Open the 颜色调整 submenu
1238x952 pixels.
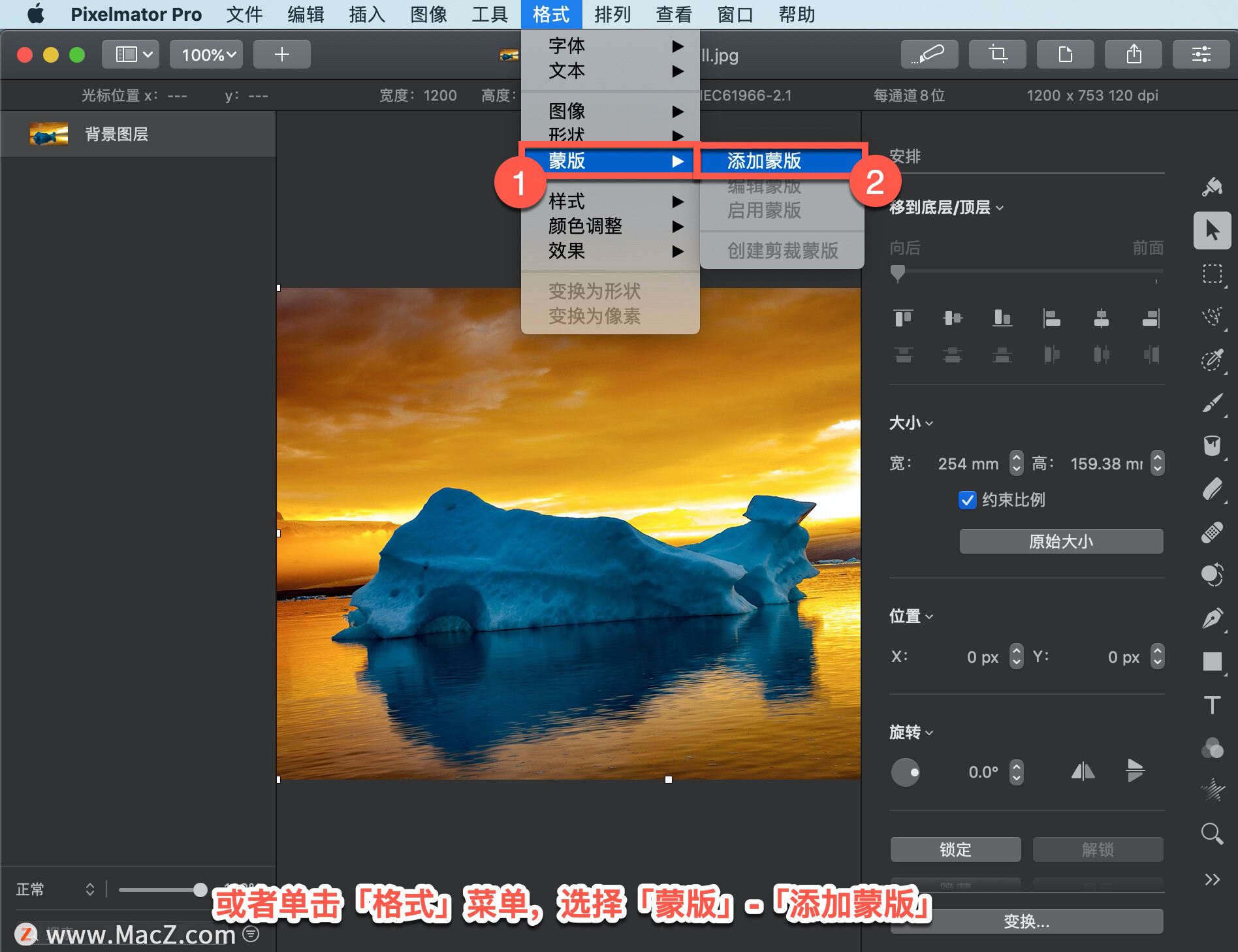pos(611,226)
